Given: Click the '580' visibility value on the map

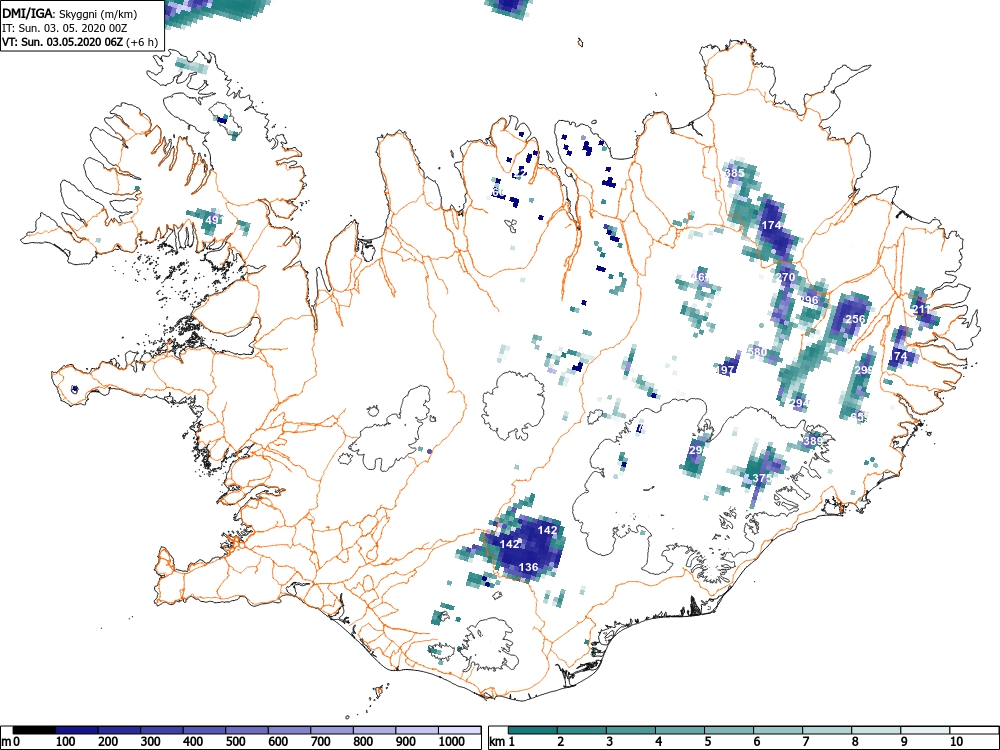Looking at the screenshot, I should coord(757,351).
